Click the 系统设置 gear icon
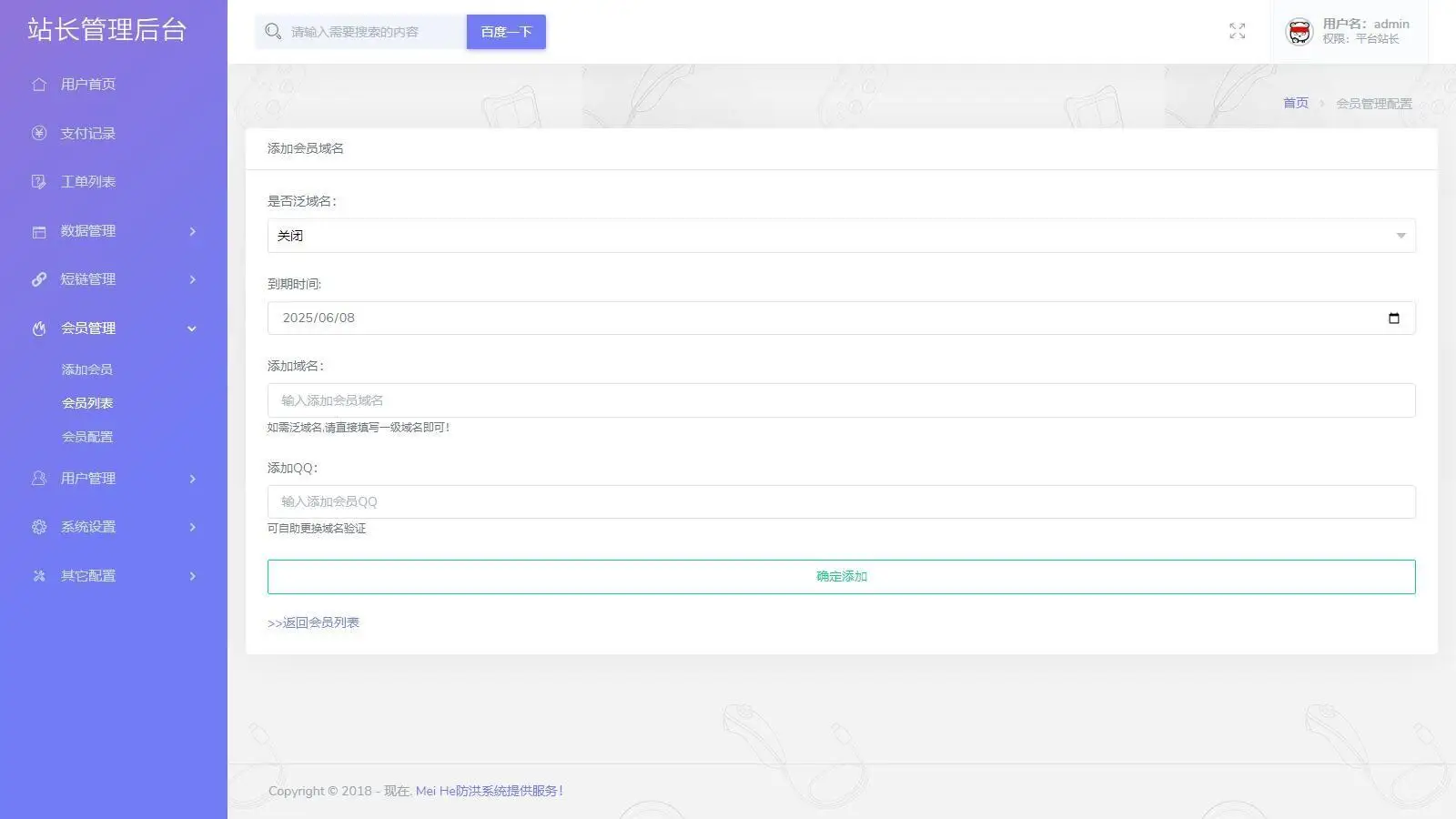 39,527
